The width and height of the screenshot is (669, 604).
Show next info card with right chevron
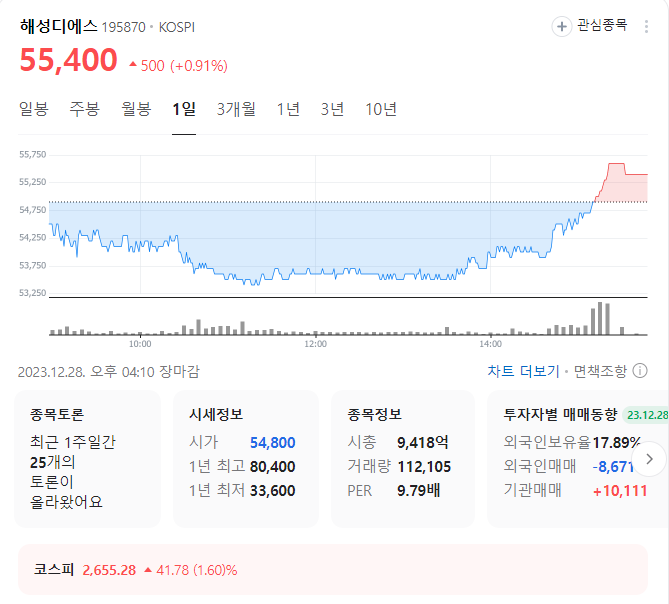[649, 459]
